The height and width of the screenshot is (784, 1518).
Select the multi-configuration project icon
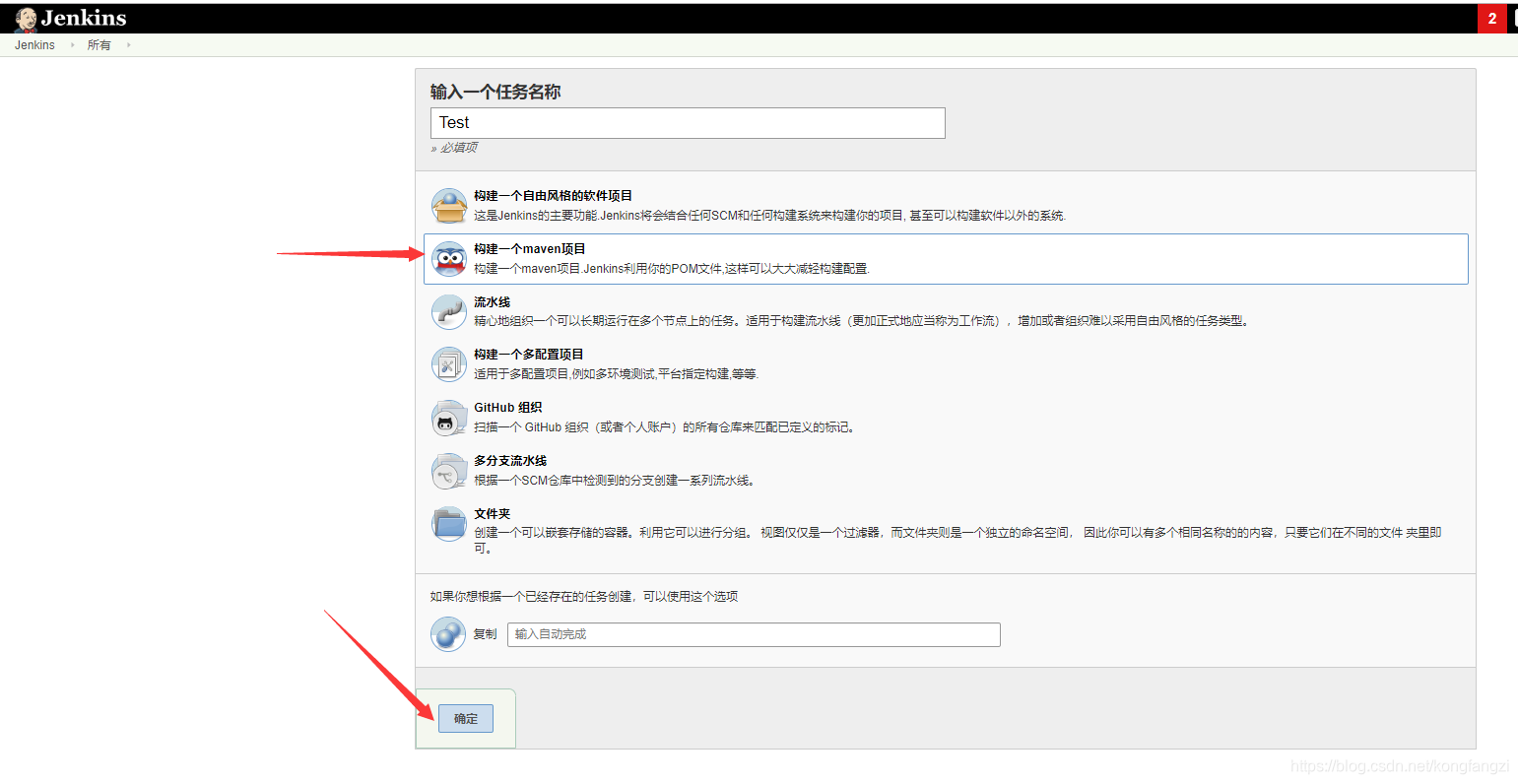449,364
